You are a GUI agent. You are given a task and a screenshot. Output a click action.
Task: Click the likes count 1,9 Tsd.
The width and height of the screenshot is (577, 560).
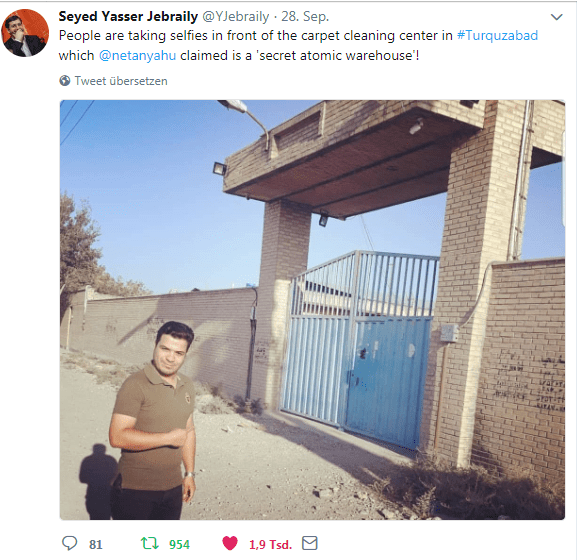click(270, 545)
